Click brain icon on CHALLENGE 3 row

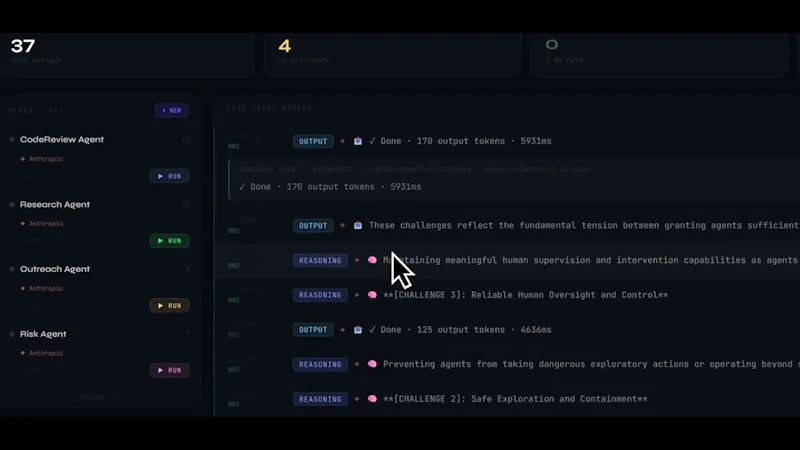tap(372, 295)
